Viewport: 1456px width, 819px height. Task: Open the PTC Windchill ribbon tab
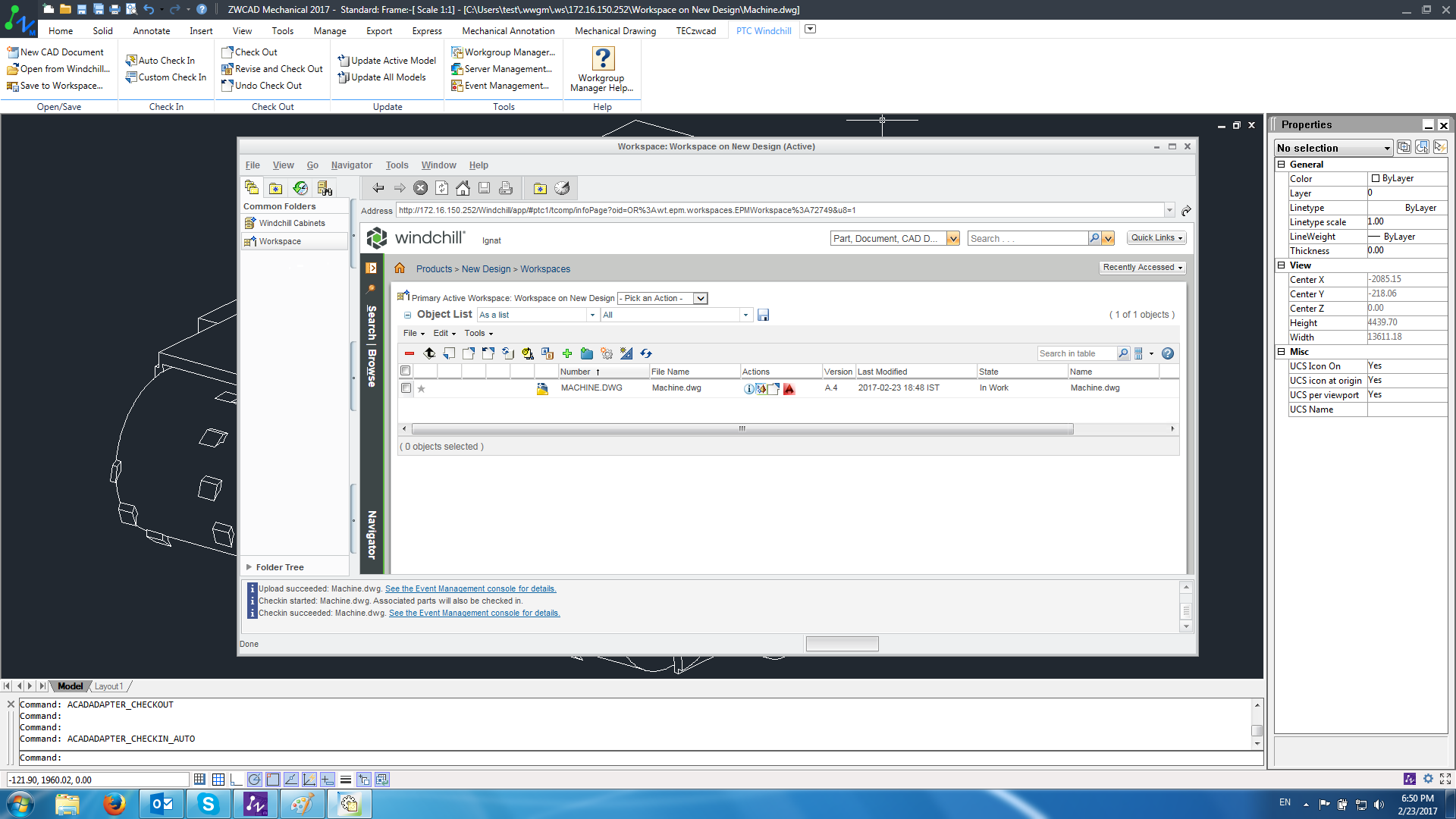764,30
